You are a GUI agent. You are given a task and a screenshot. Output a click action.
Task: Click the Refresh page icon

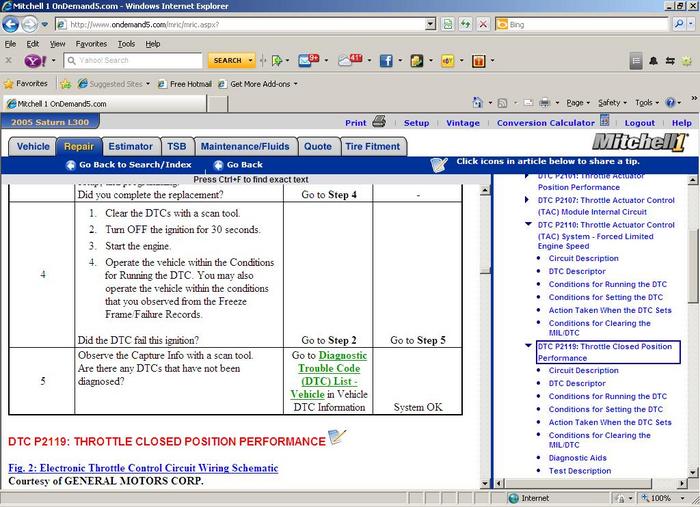pyautogui.click(x=465, y=24)
